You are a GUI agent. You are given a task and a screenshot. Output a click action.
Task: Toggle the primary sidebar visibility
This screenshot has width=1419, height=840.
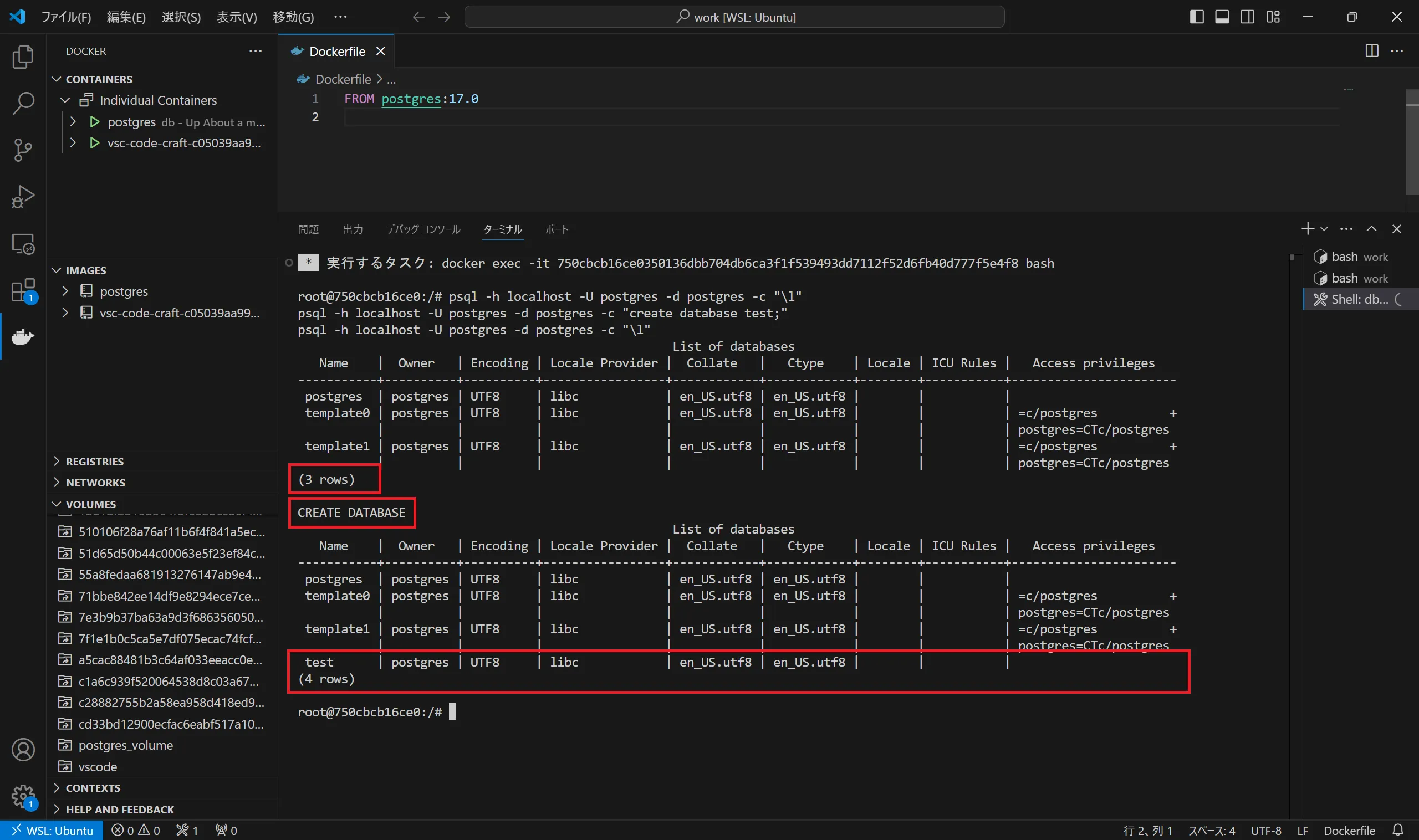pyautogui.click(x=1197, y=17)
